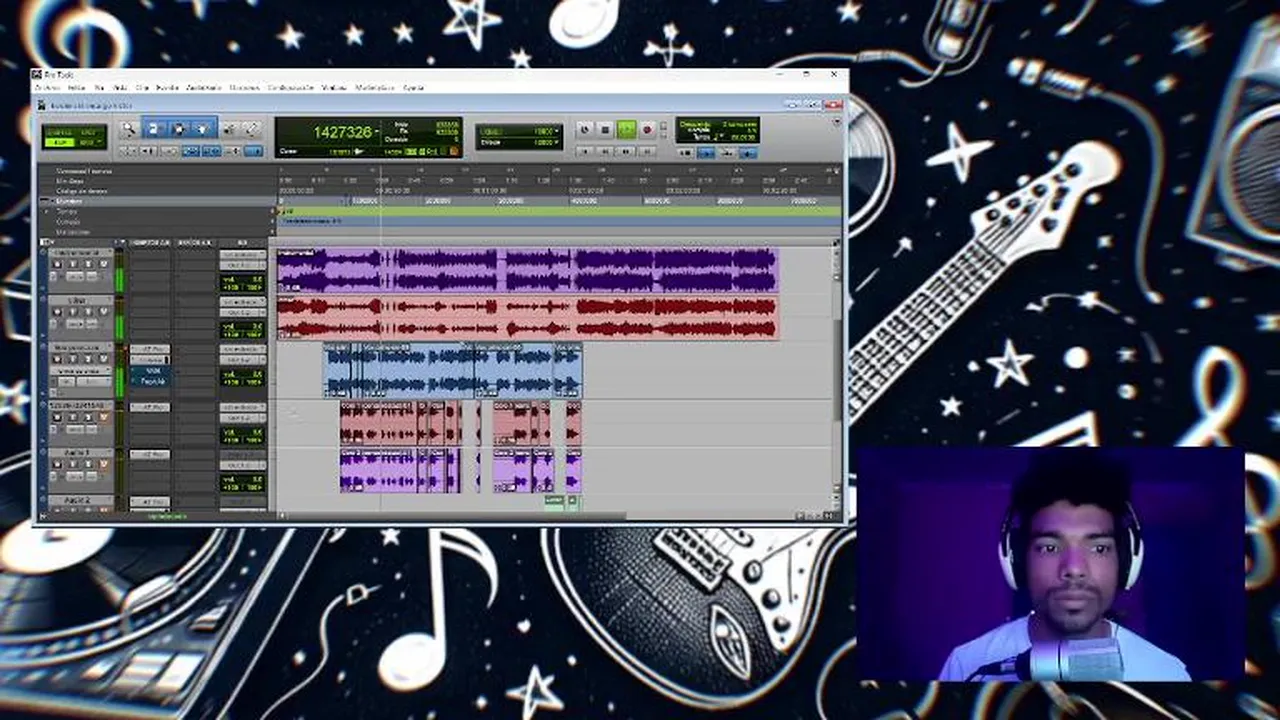
Task: Click the Zoom Toggle button
Action: click(128, 150)
